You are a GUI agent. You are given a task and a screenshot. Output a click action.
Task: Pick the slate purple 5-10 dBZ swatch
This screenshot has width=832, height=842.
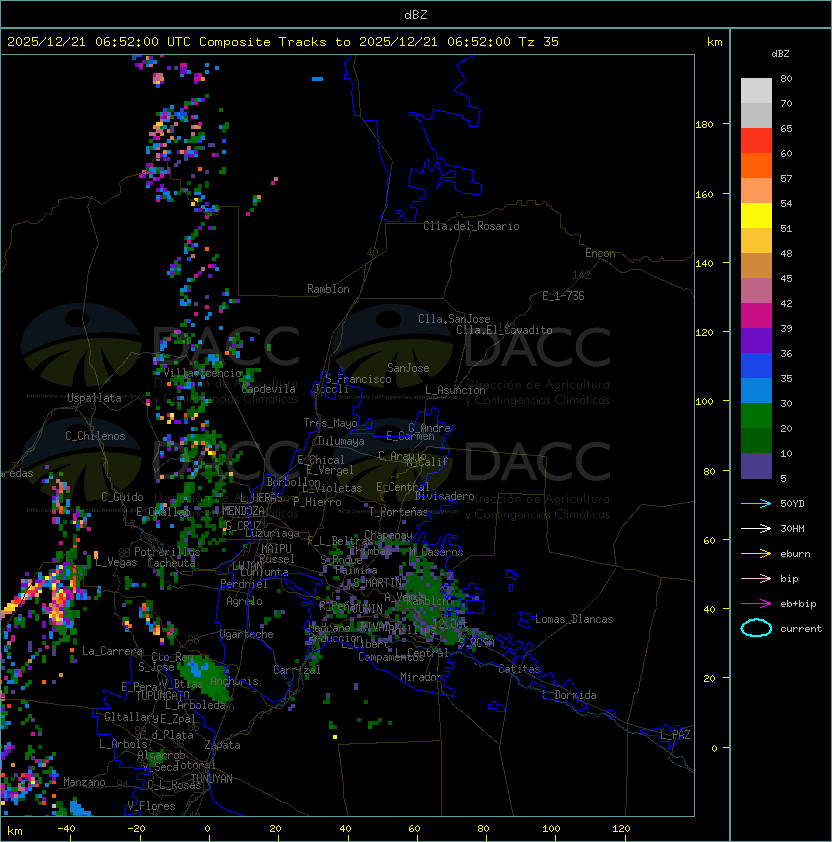[x=756, y=466]
